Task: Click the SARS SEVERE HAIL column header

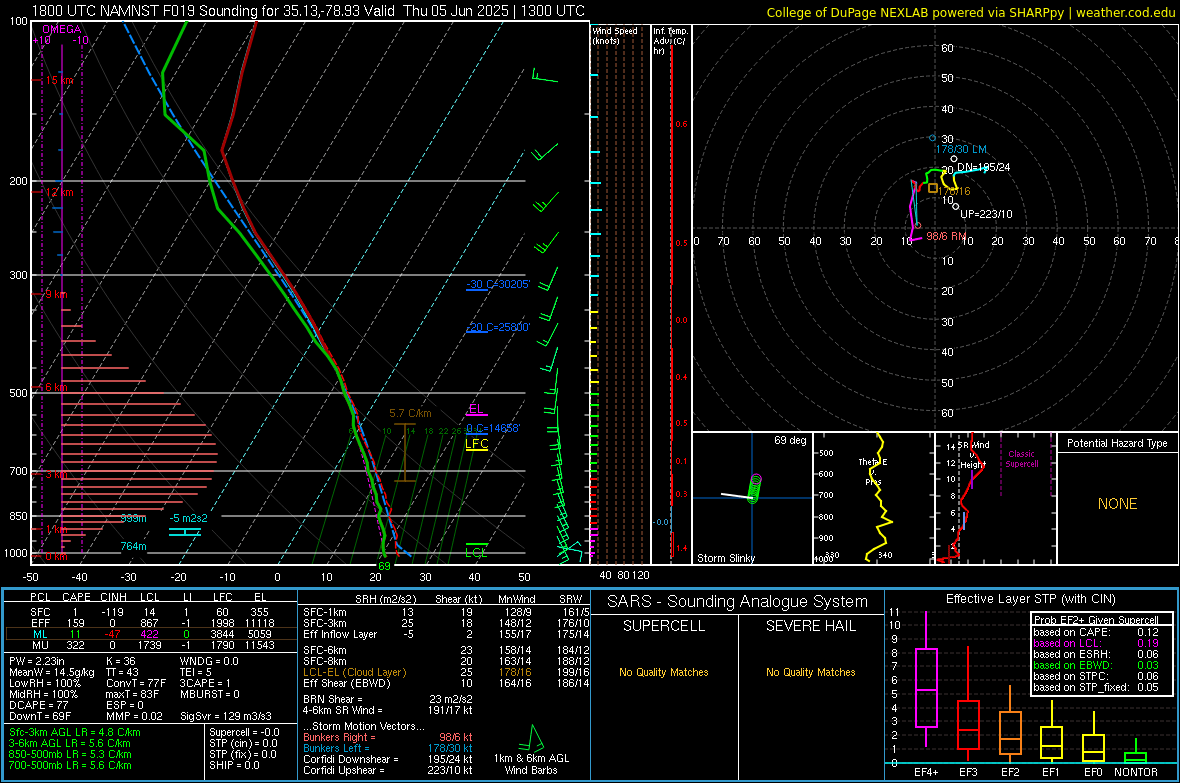Action: (810, 626)
